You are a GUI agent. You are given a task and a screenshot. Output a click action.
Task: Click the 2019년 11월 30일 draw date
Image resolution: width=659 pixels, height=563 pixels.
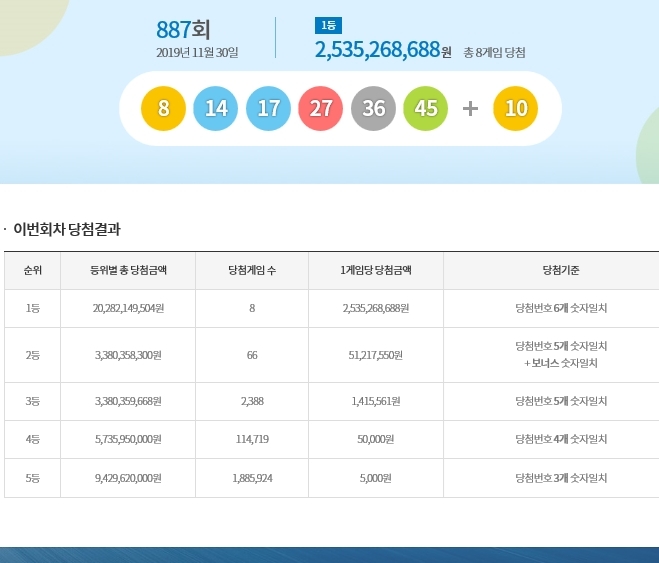[197, 52]
